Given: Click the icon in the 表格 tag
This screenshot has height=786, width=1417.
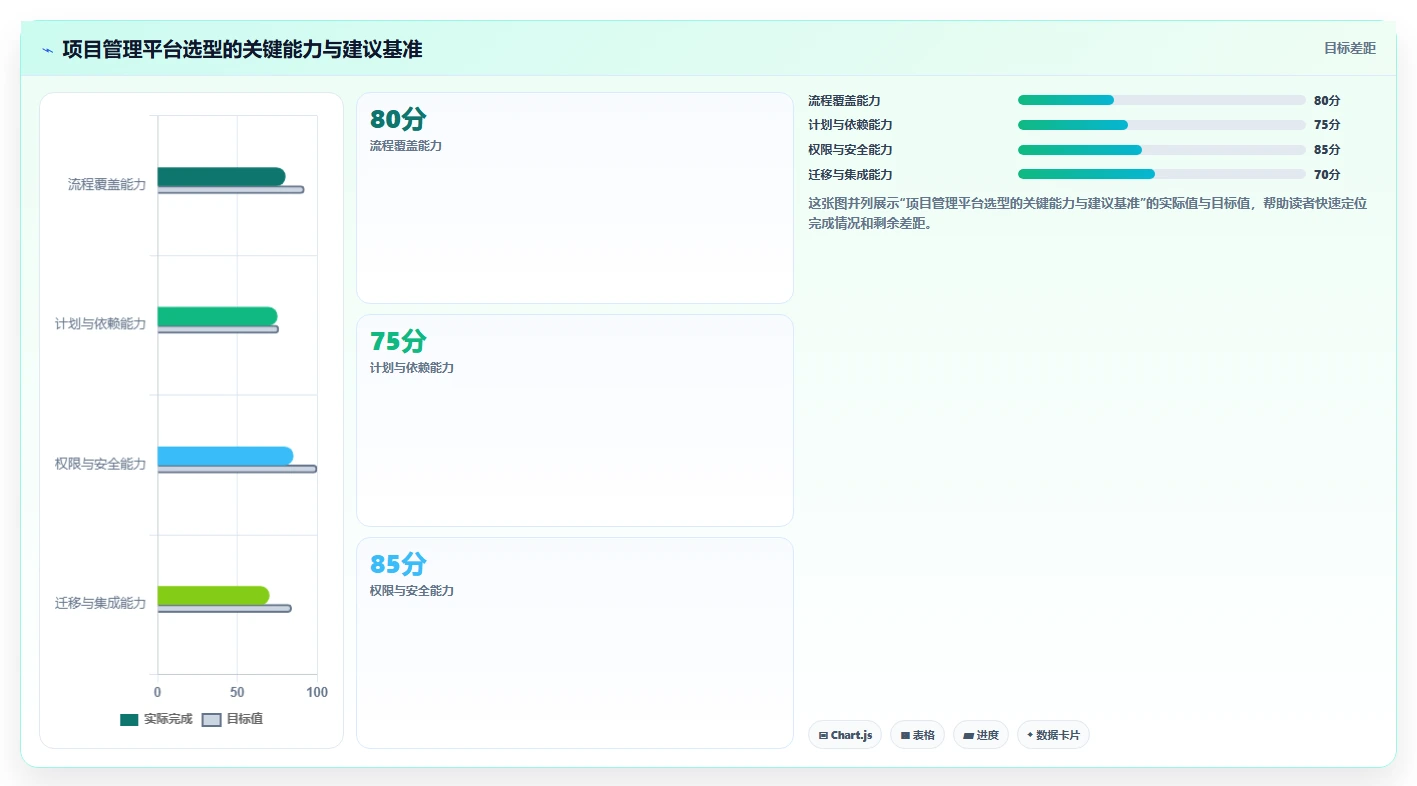Looking at the screenshot, I should pos(905,736).
